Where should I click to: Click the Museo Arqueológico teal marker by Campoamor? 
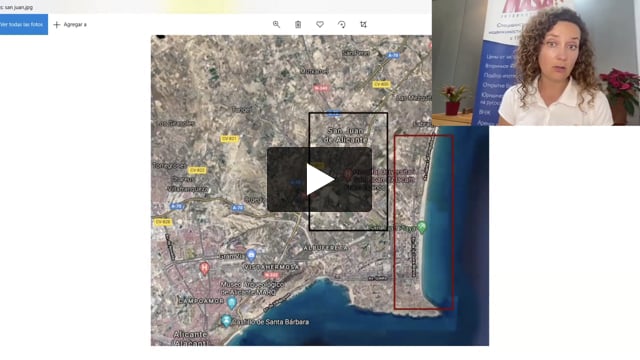tap(232, 303)
